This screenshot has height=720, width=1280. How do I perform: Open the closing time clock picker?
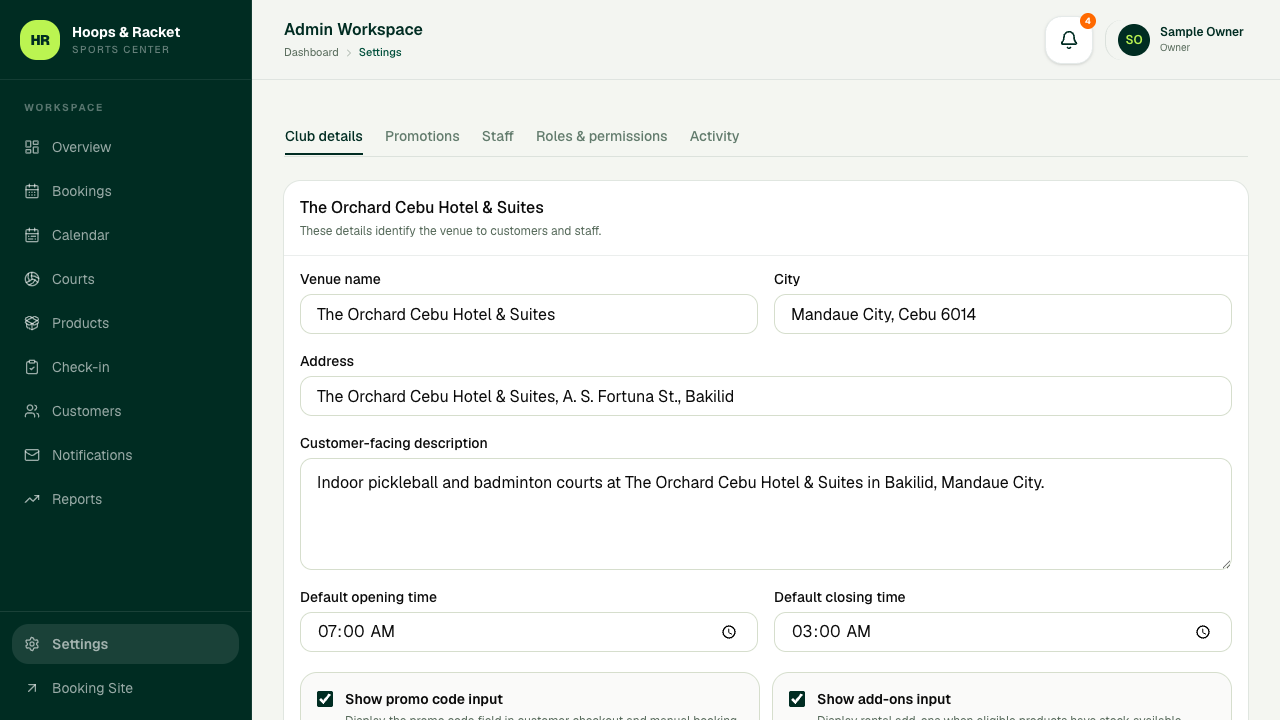[1203, 632]
